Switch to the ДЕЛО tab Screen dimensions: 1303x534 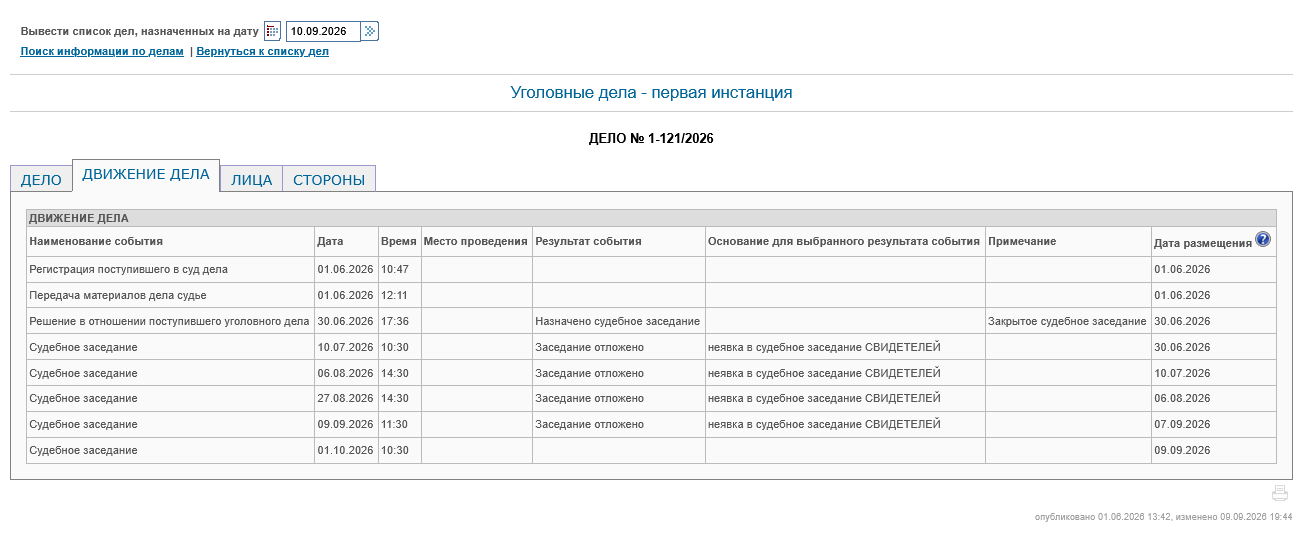tap(41, 180)
